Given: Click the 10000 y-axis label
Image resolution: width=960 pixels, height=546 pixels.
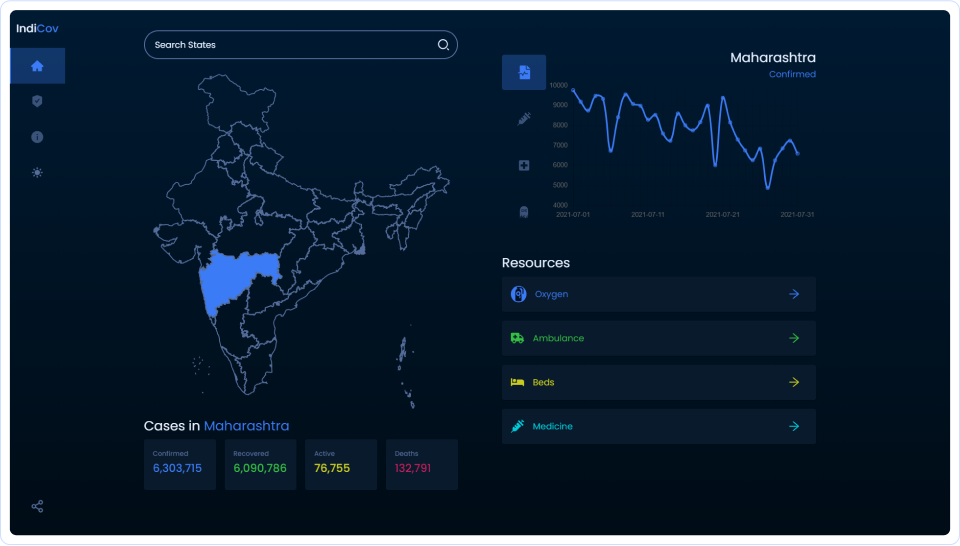Looking at the screenshot, I should pos(558,85).
